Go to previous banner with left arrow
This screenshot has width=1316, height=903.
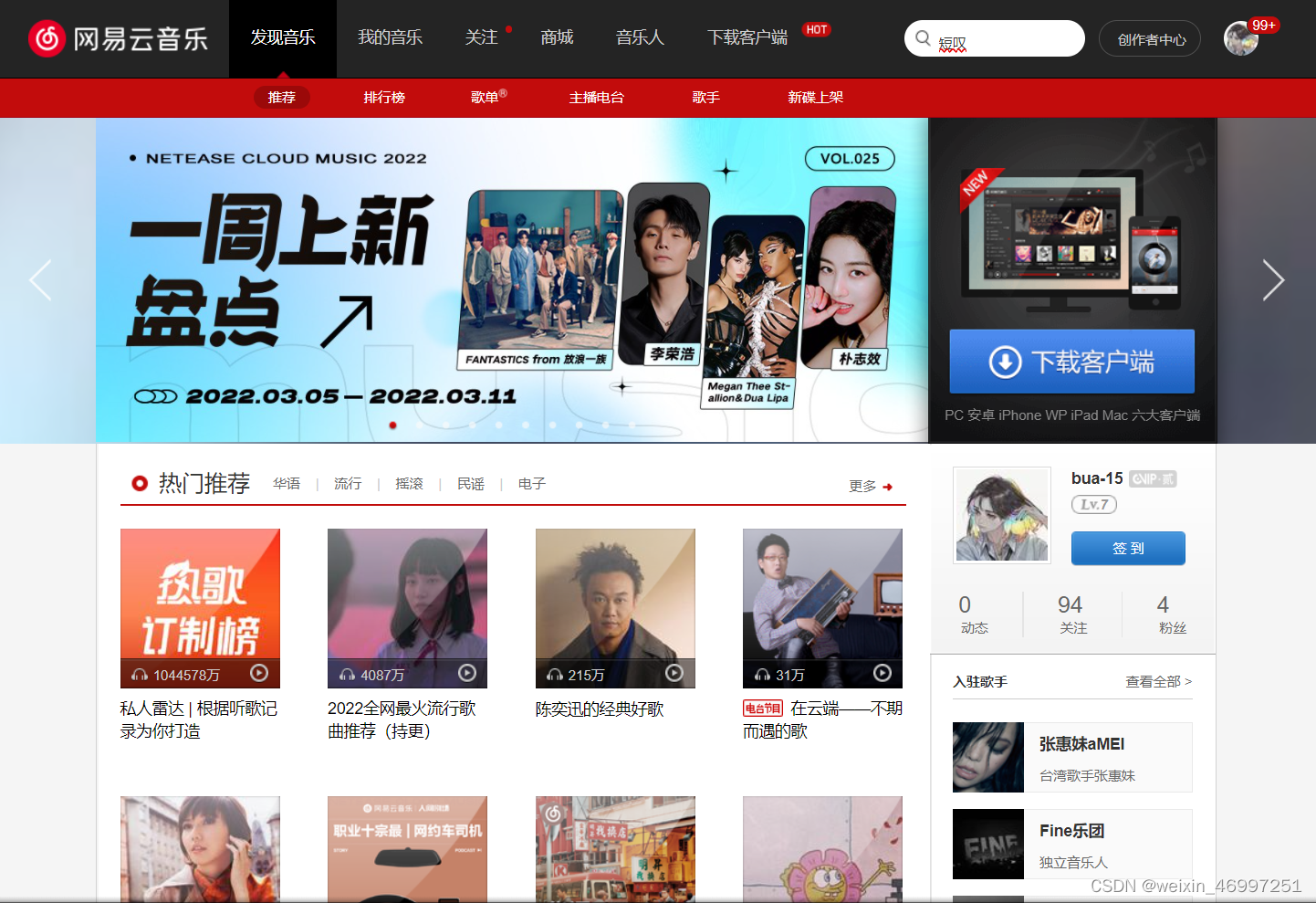(40, 279)
